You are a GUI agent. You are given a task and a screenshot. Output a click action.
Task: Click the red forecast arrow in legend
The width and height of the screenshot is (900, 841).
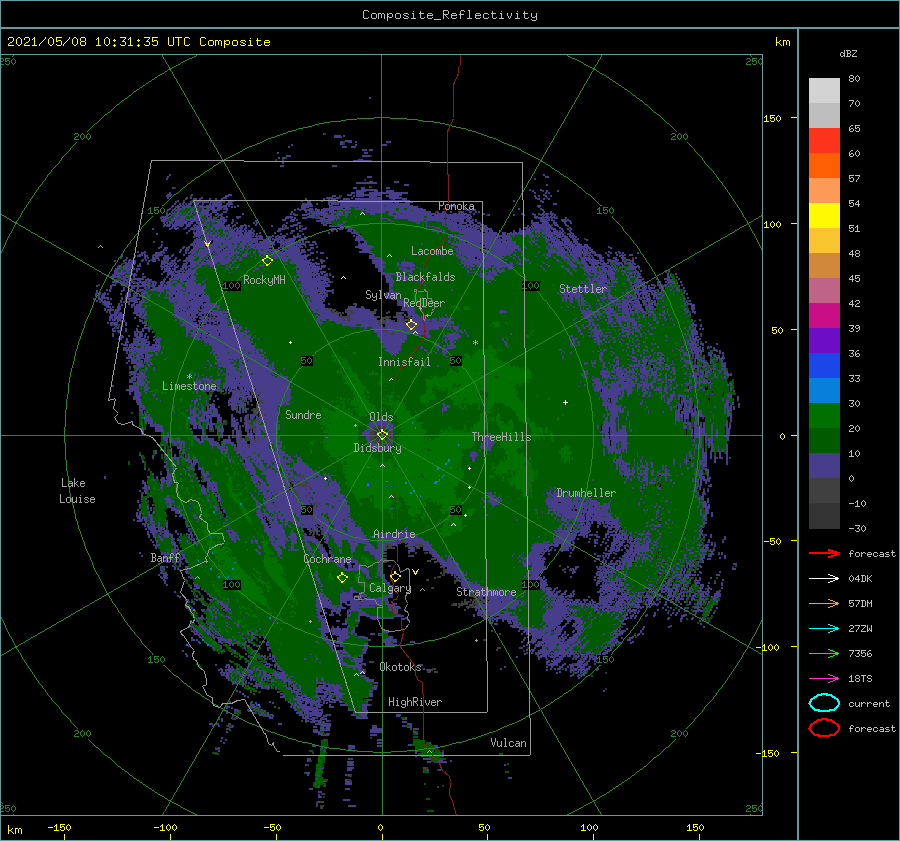click(824, 553)
